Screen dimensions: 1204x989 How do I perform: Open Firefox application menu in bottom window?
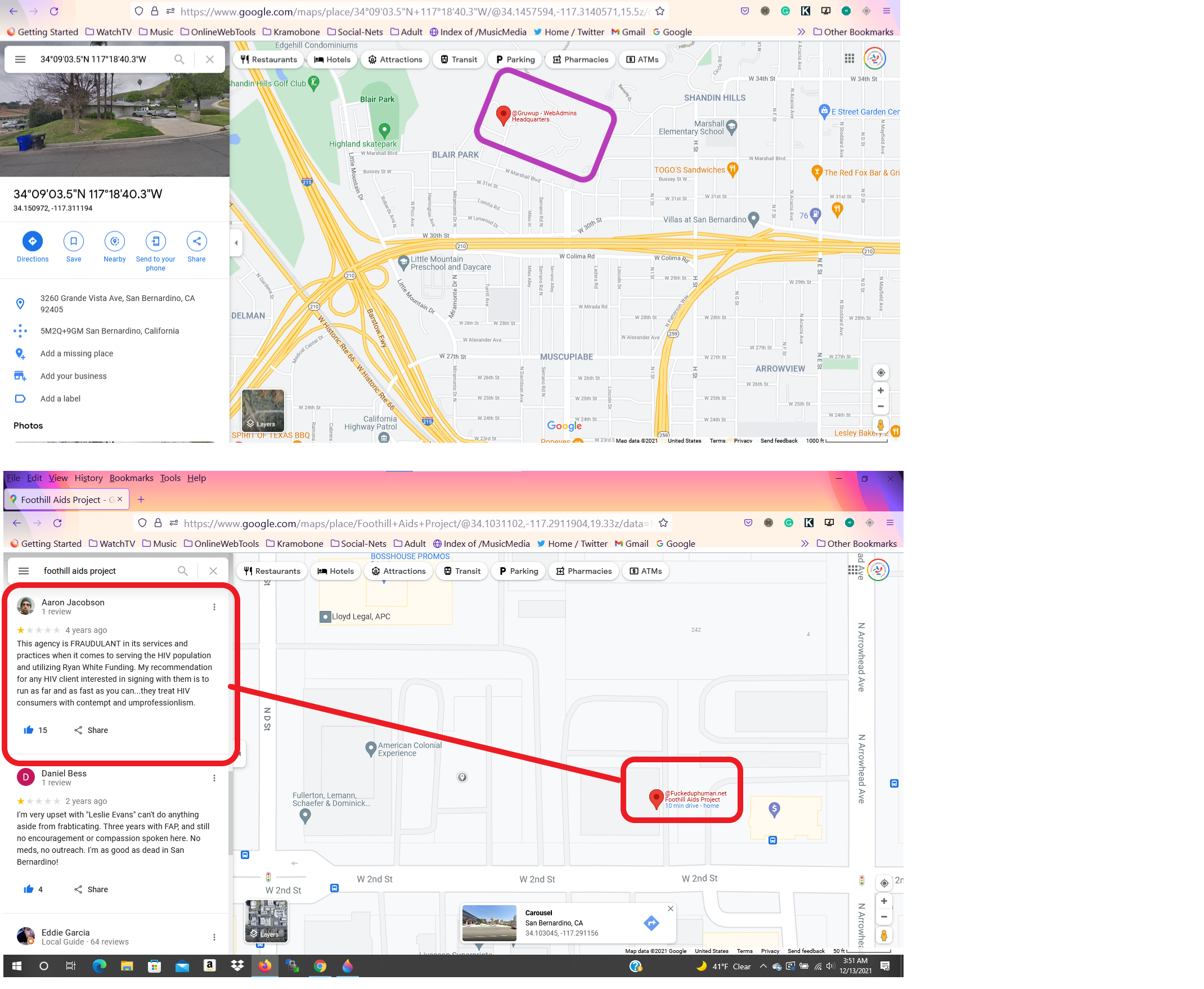click(x=889, y=523)
